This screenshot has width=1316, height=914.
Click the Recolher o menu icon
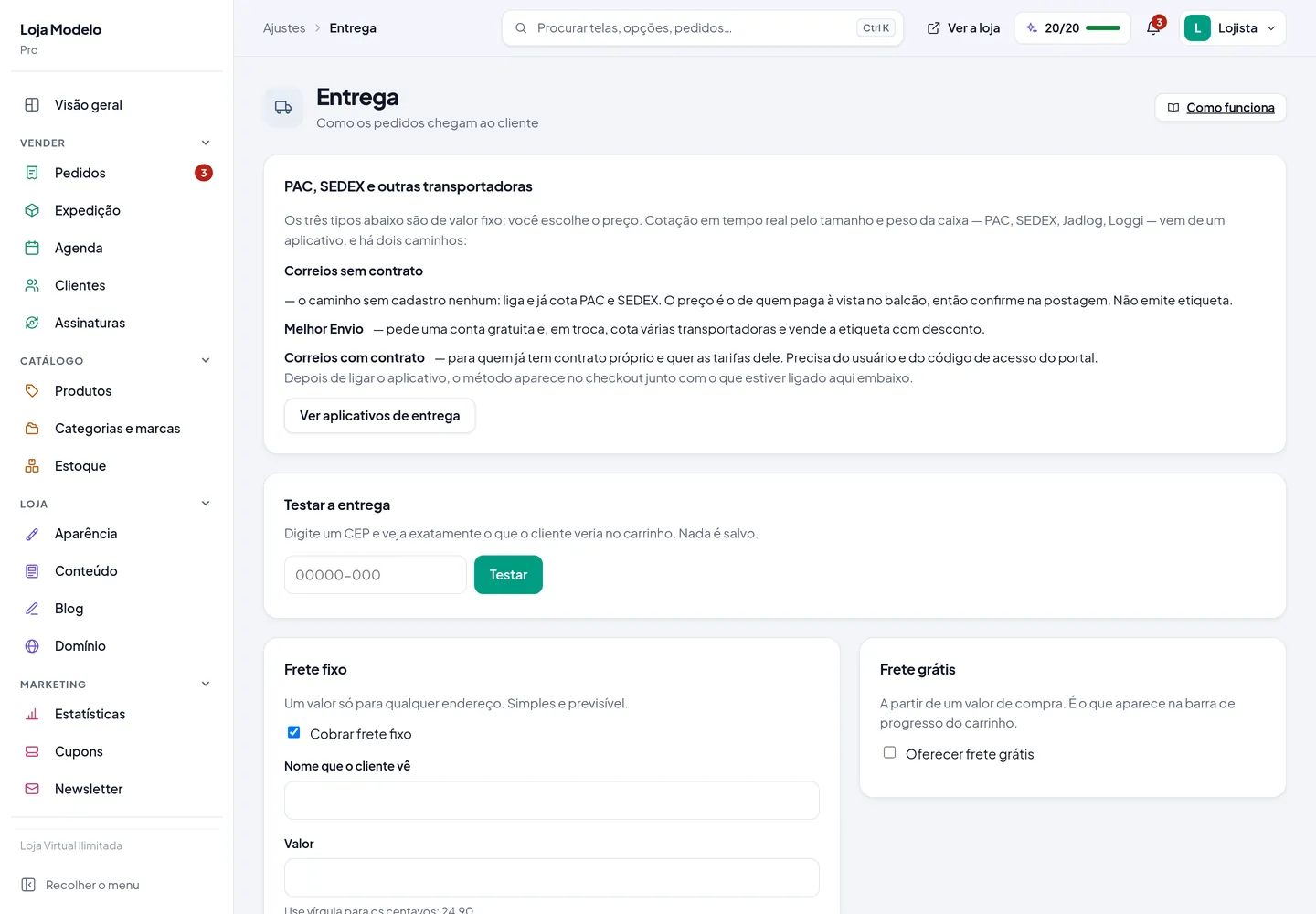pos(28,885)
